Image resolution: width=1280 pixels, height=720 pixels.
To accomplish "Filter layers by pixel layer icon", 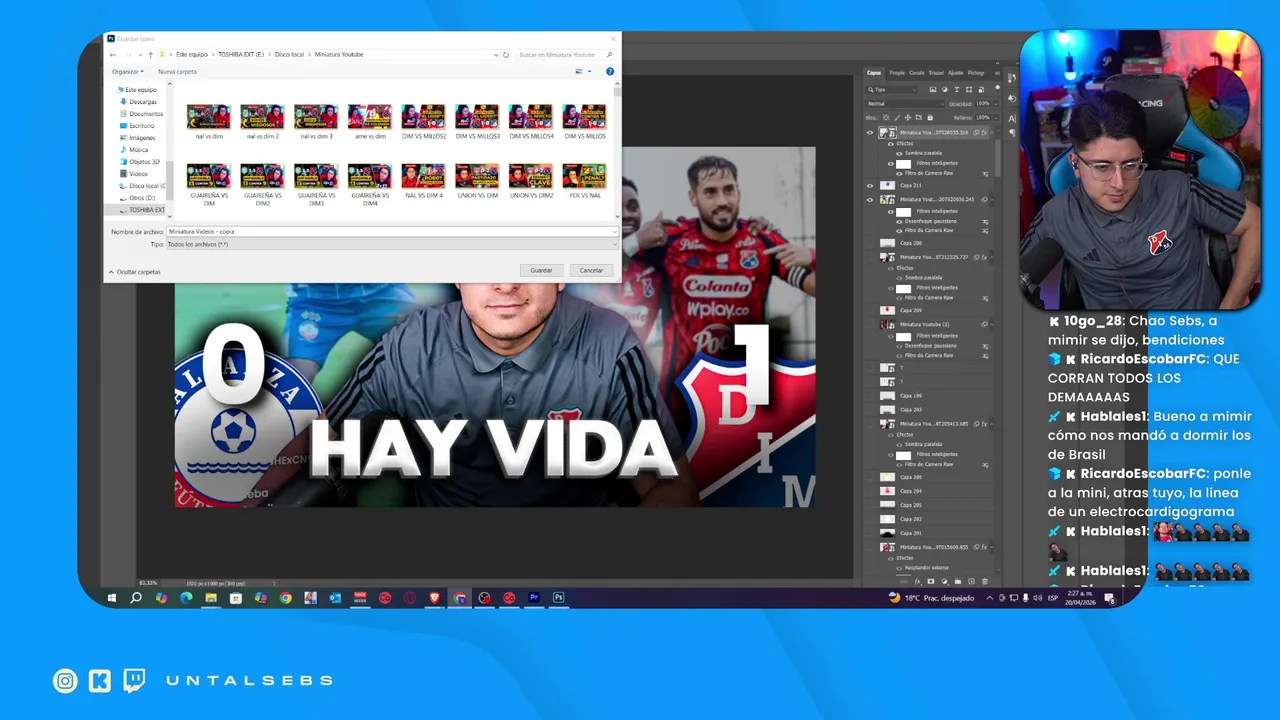I will [x=933, y=90].
